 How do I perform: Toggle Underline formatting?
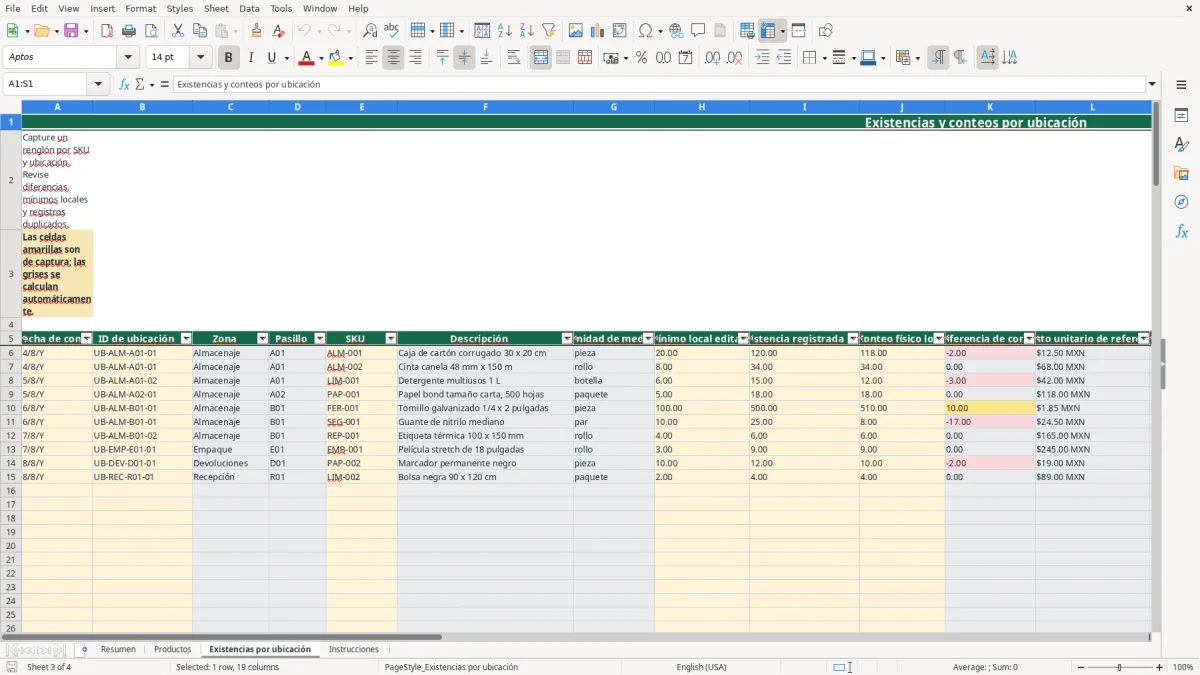271,58
